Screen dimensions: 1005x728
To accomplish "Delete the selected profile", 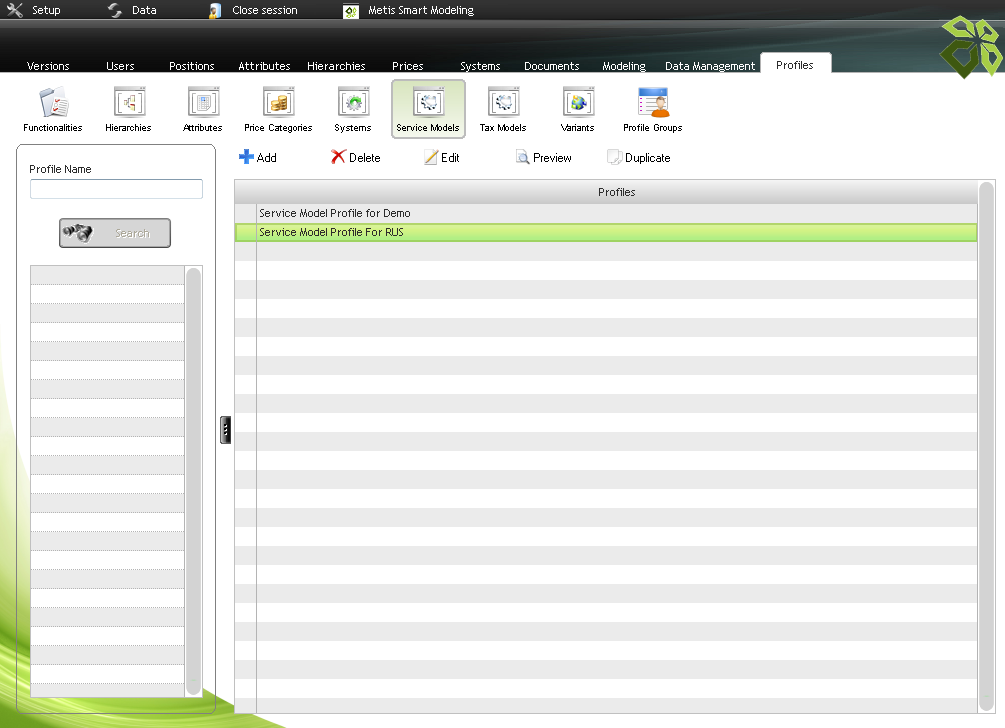I will click(356, 157).
